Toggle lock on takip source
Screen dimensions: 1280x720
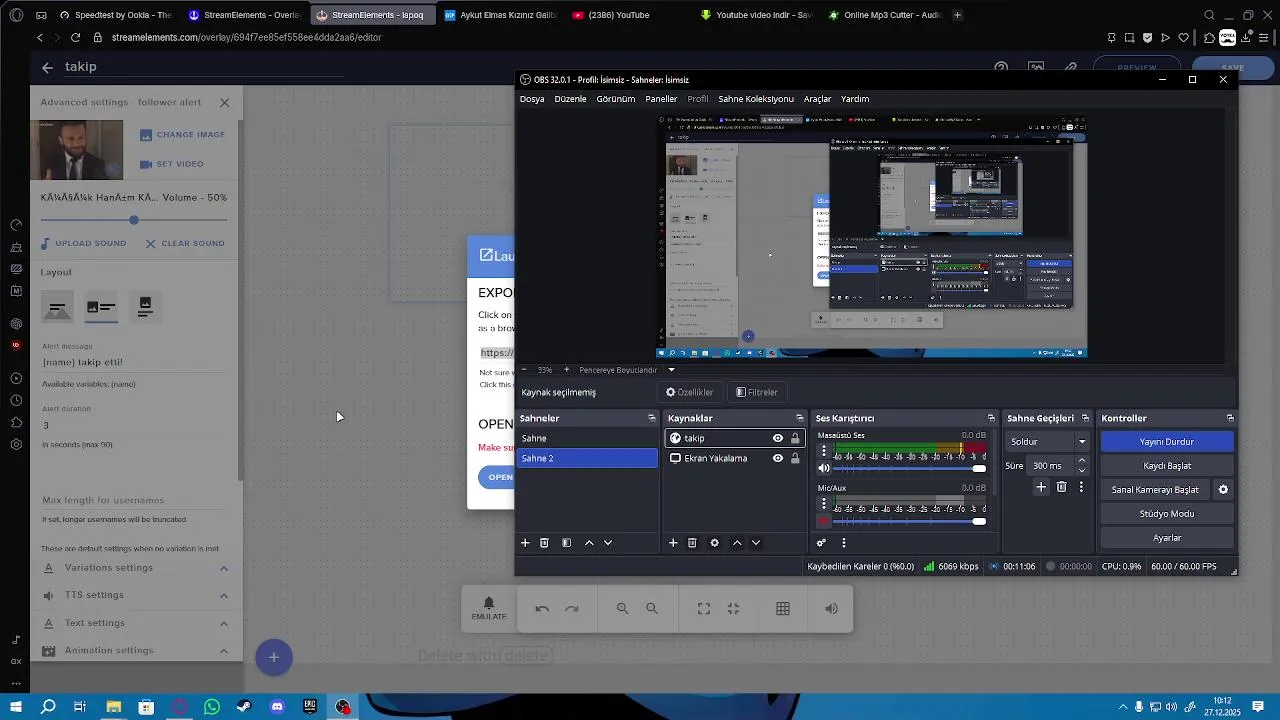tap(795, 438)
